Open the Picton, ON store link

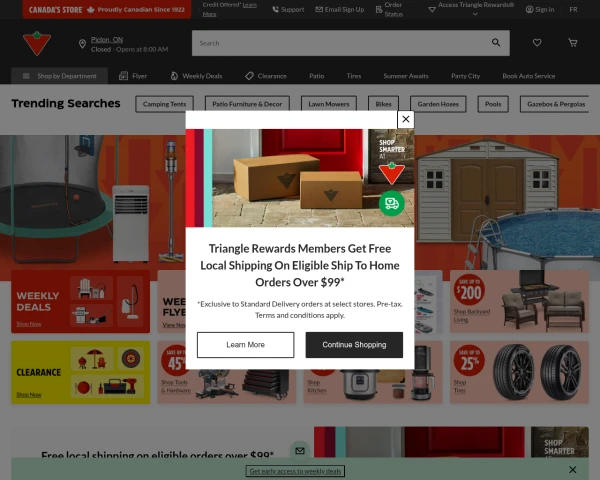point(107,39)
